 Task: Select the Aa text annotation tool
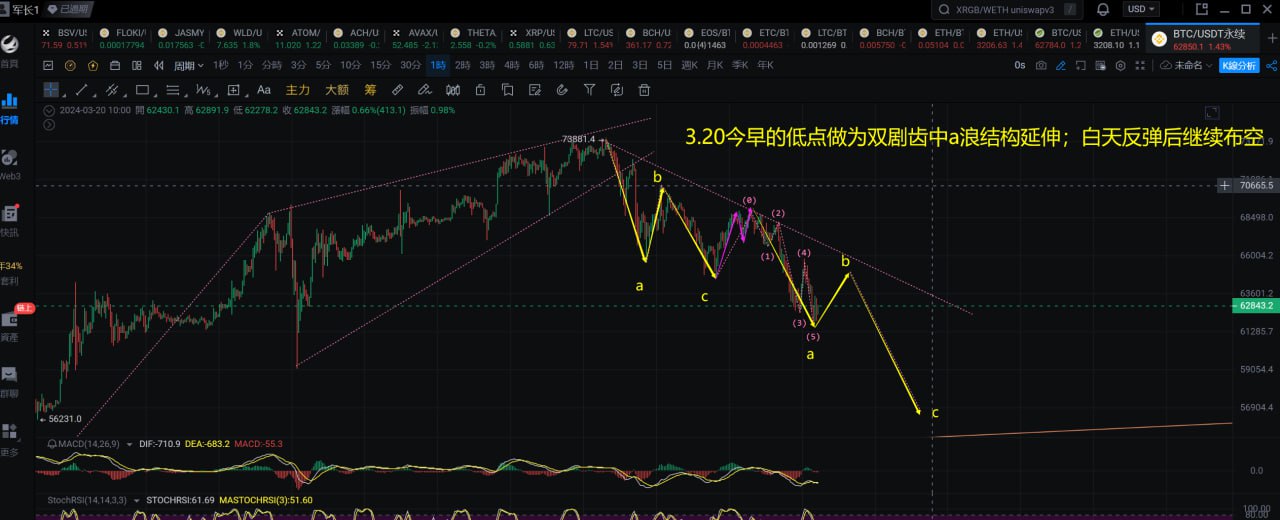tap(264, 89)
